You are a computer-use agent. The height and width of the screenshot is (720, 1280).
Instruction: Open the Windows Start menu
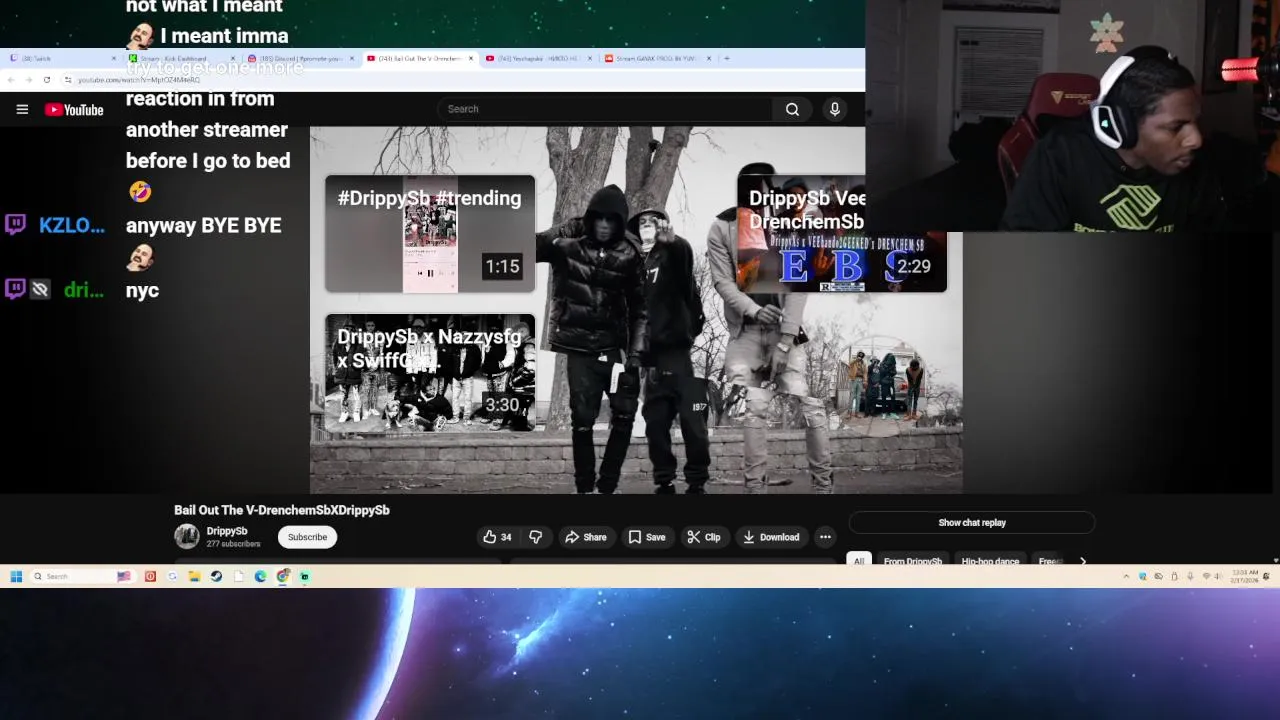coord(16,576)
